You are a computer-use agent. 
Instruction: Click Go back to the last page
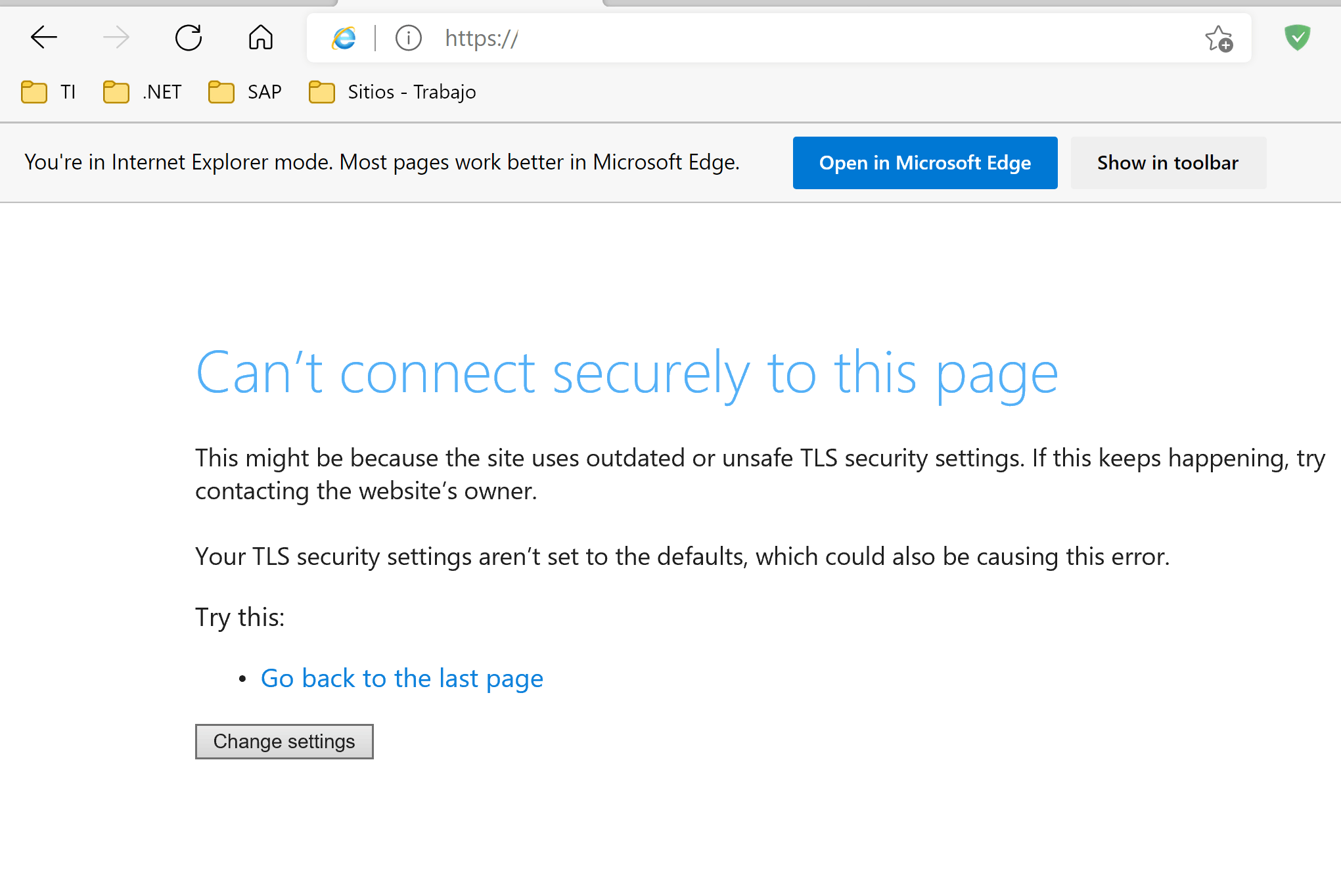point(401,677)
